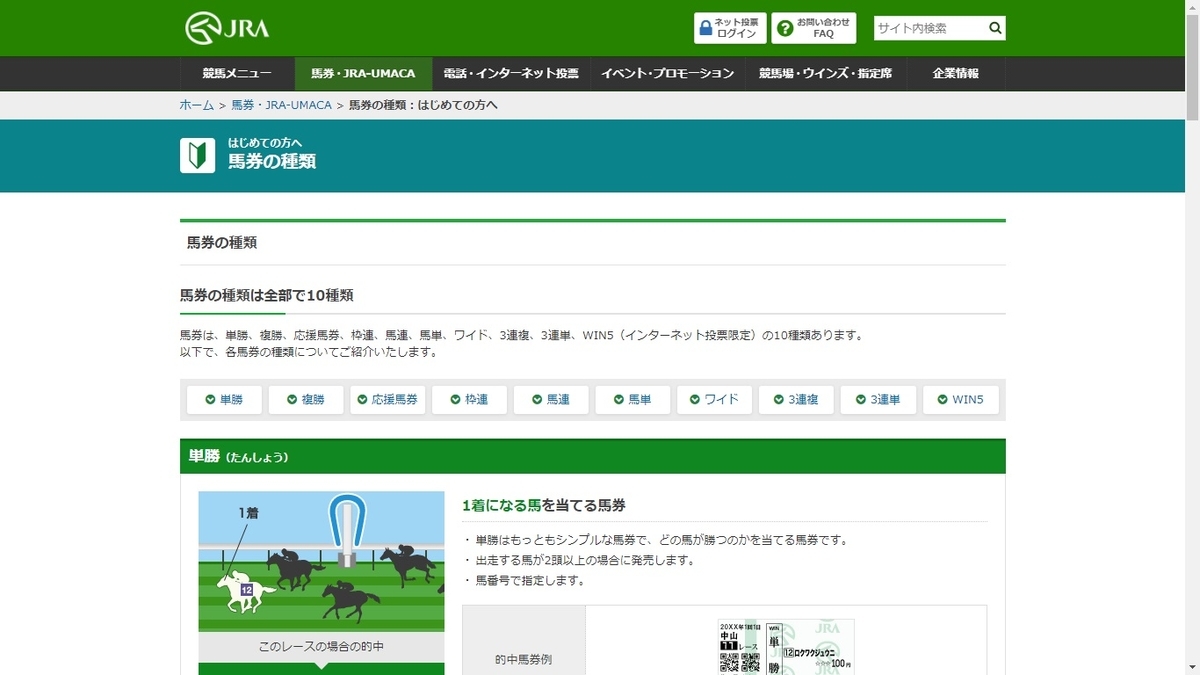Click the 単勝（たんしょう） green header

(593, 456)
